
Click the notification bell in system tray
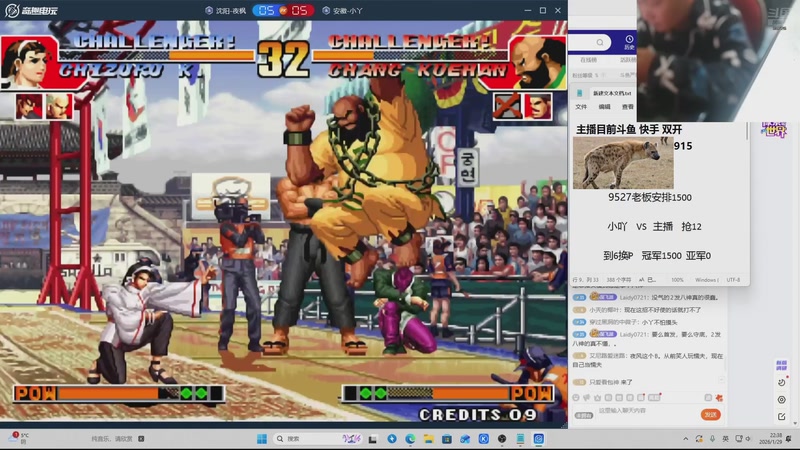tap(789, 439)
